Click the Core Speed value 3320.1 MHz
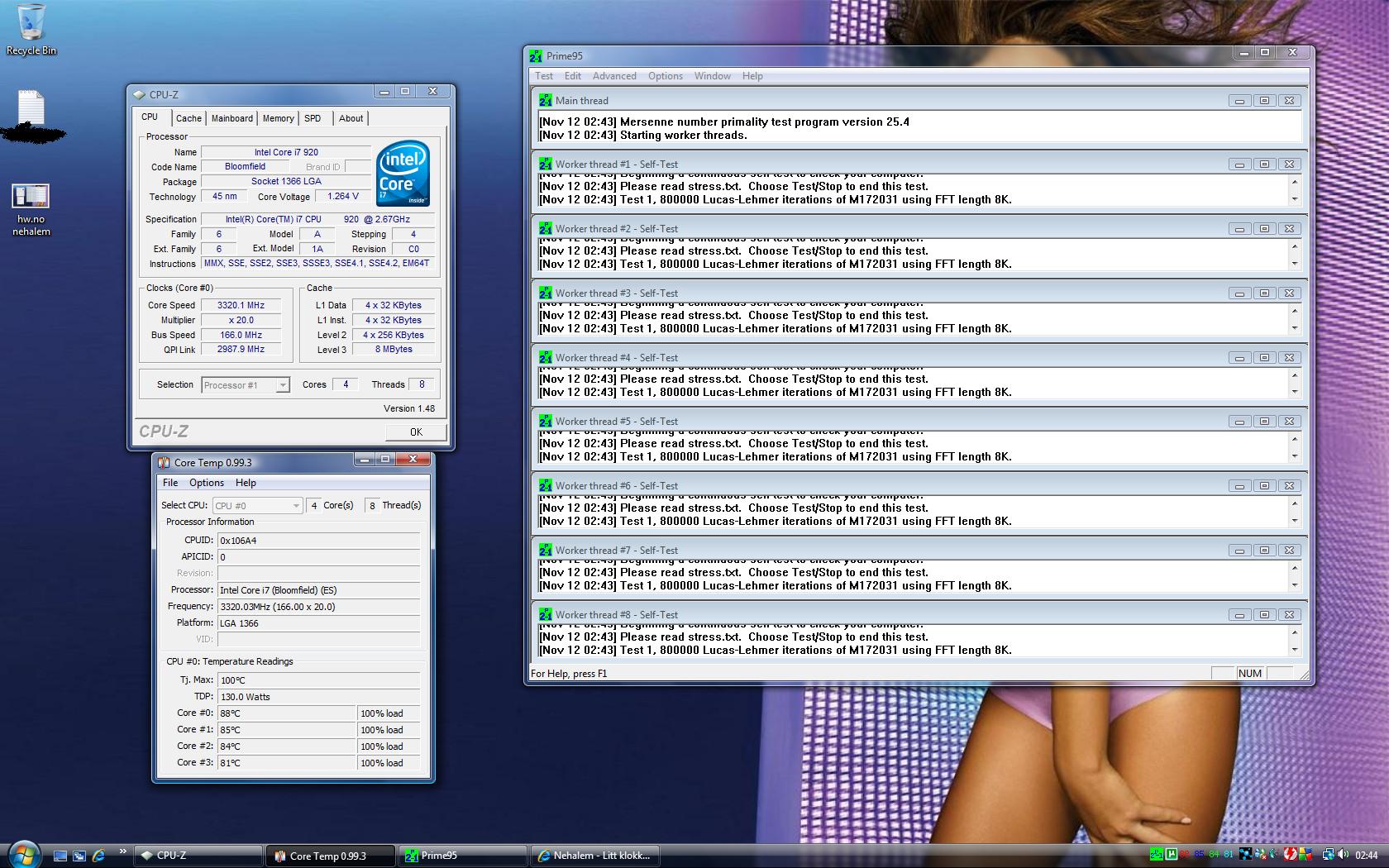Viewport: 1389px width, 868px height. (x=241, y=305)
